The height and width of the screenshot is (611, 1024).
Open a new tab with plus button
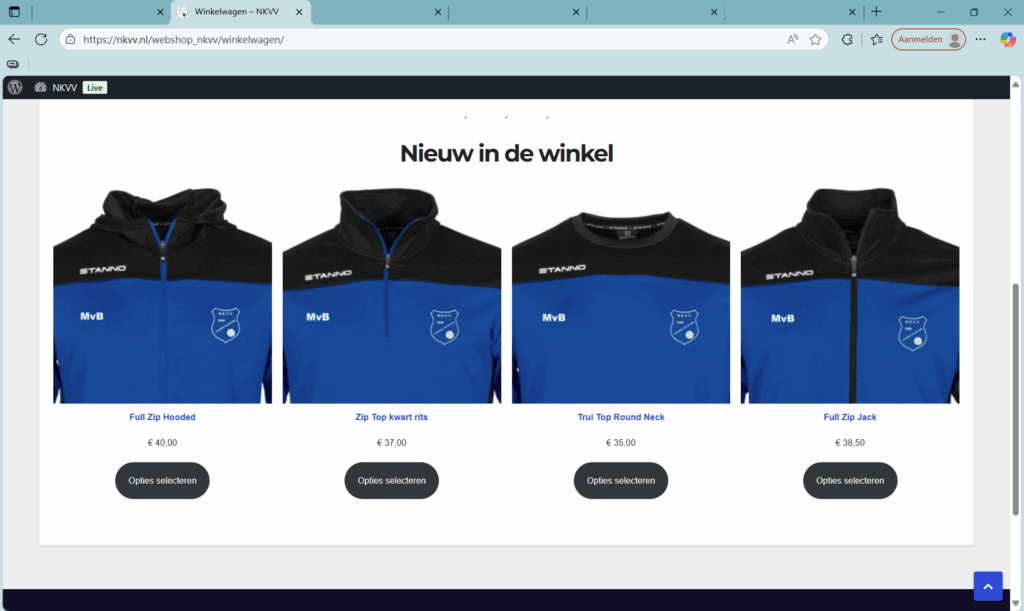[876, 12]
